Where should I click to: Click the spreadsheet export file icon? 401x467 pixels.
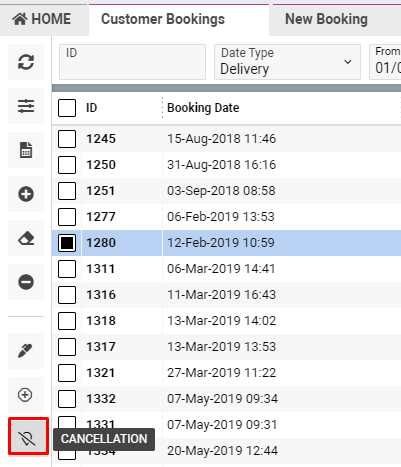click(x=26, y=150)
